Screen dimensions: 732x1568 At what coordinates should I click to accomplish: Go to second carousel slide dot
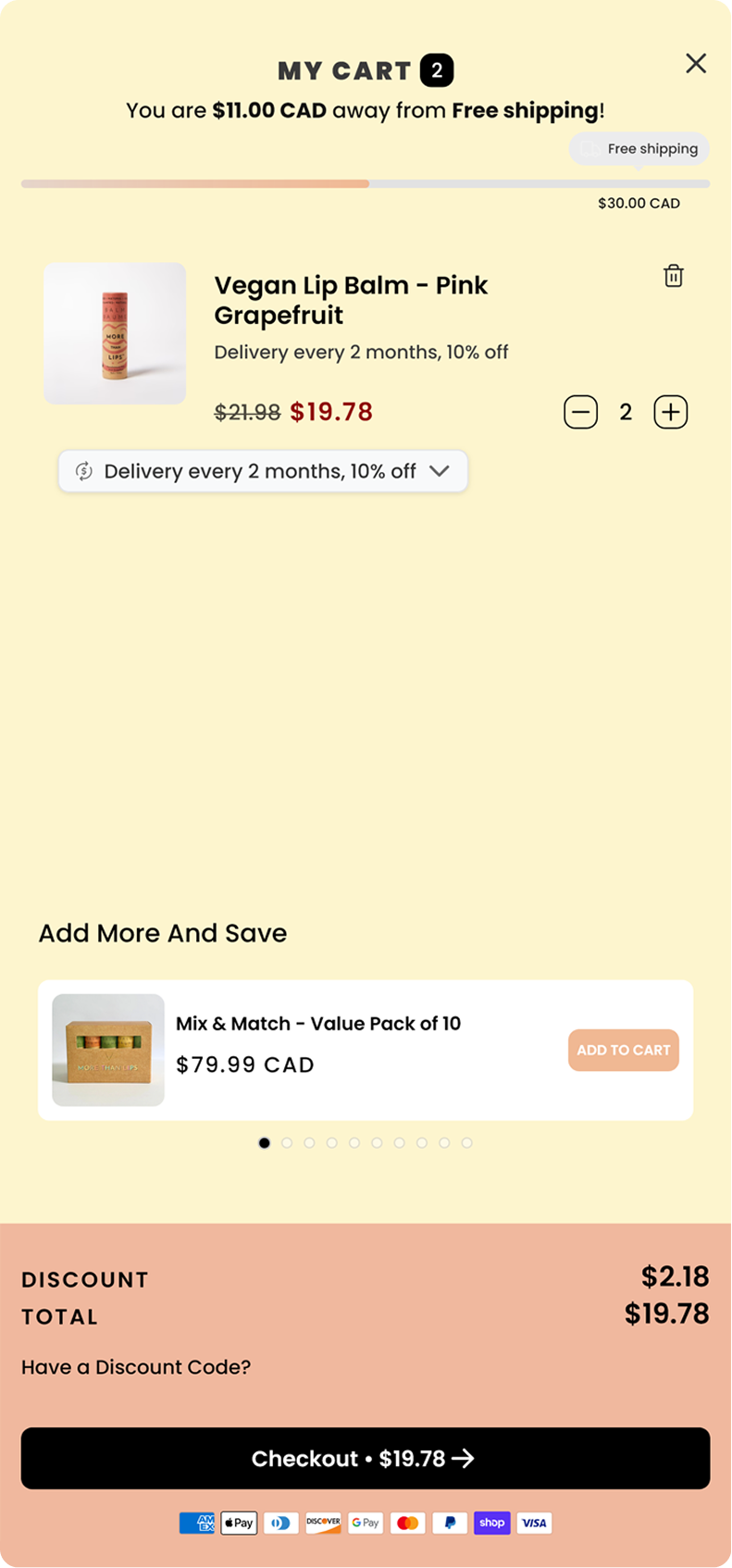[x=287, y=1143]
